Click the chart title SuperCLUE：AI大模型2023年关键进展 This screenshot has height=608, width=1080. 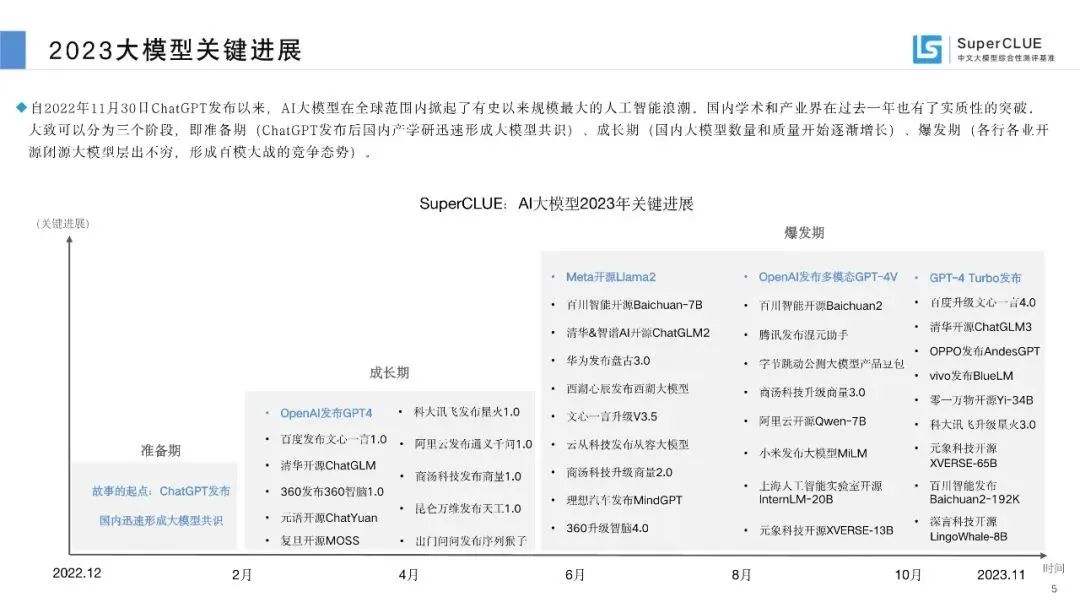tap(556, 203)
